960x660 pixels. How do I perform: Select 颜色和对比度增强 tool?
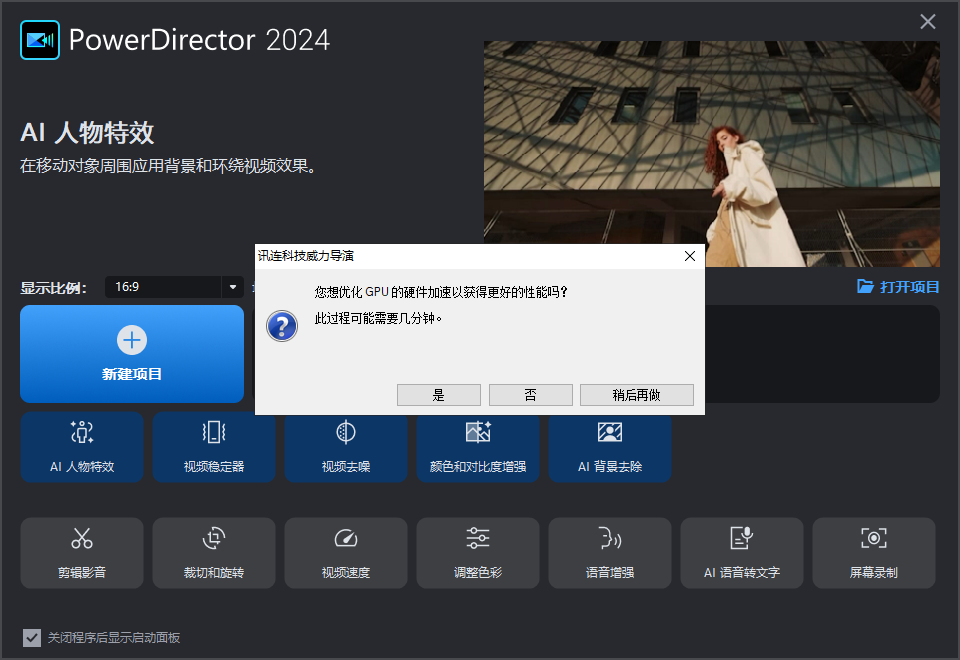(x=478, y=447)
